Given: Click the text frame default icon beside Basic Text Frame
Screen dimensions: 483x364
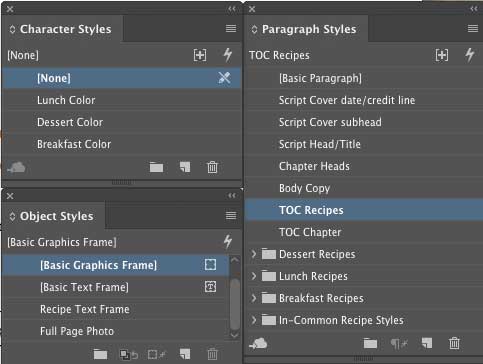Looking at the screenshot, I should click(210, 287).
